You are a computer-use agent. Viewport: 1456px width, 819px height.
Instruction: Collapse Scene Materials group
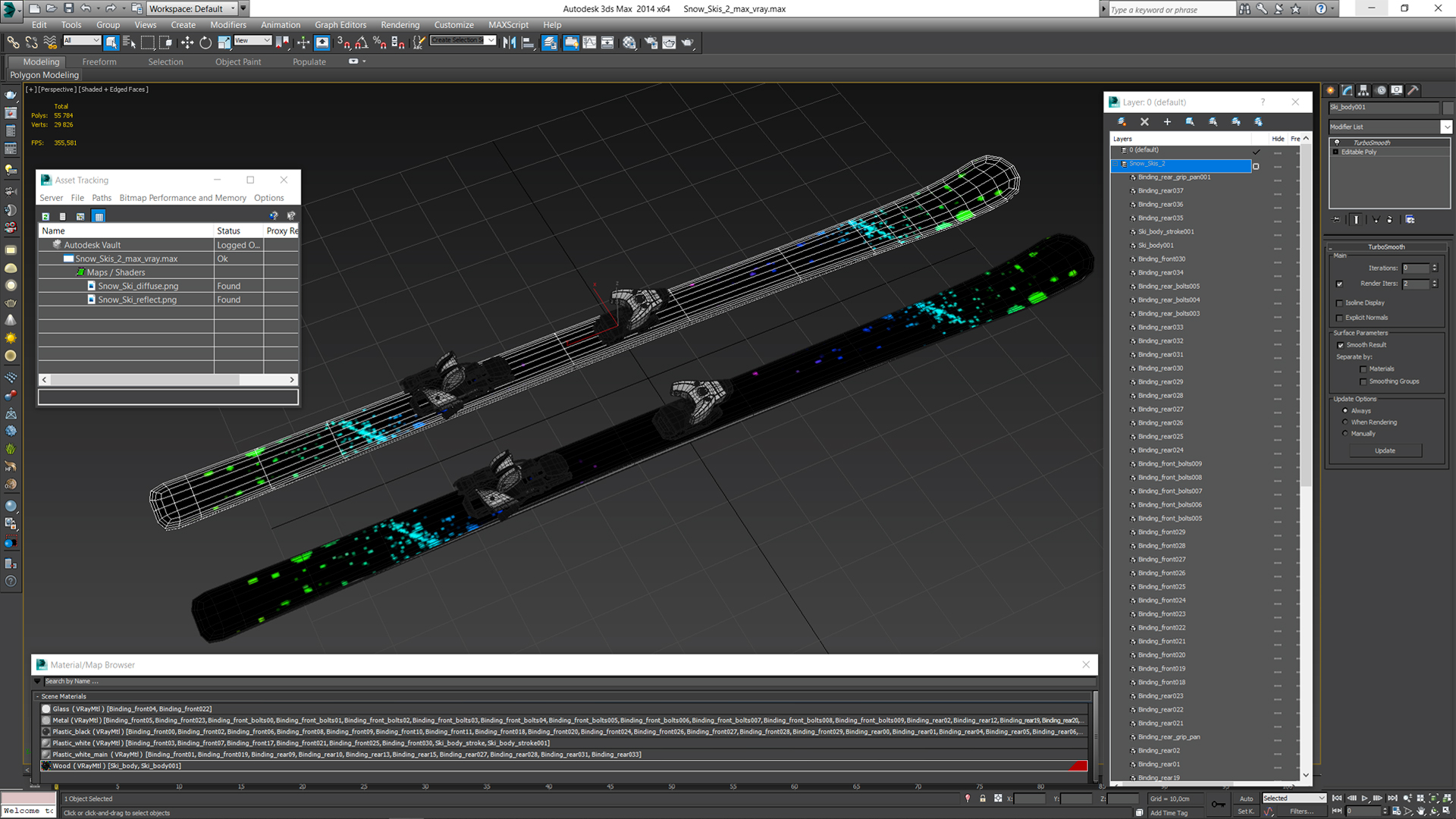coord(37,696)
